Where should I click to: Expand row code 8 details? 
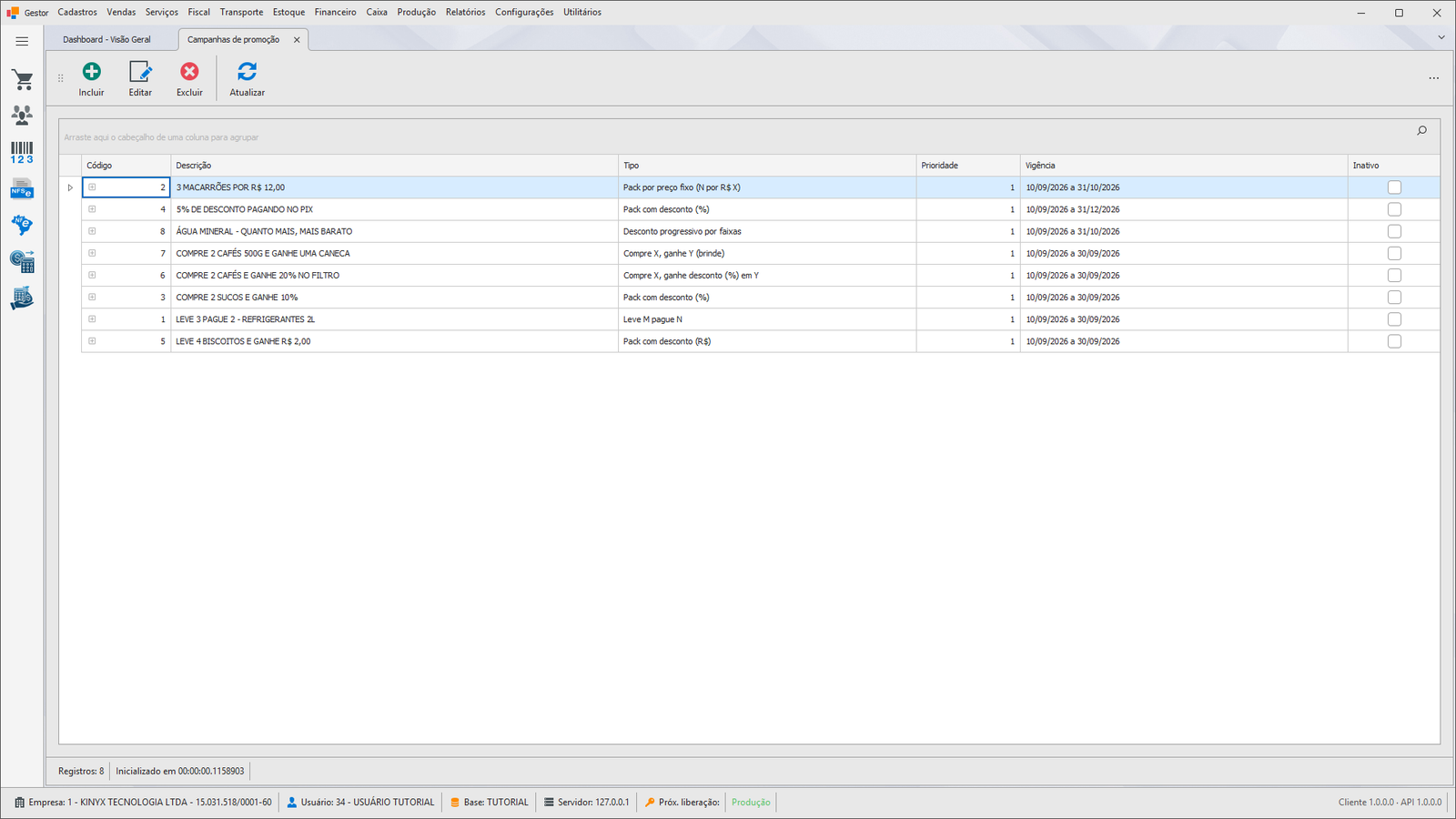coord(92,231)
